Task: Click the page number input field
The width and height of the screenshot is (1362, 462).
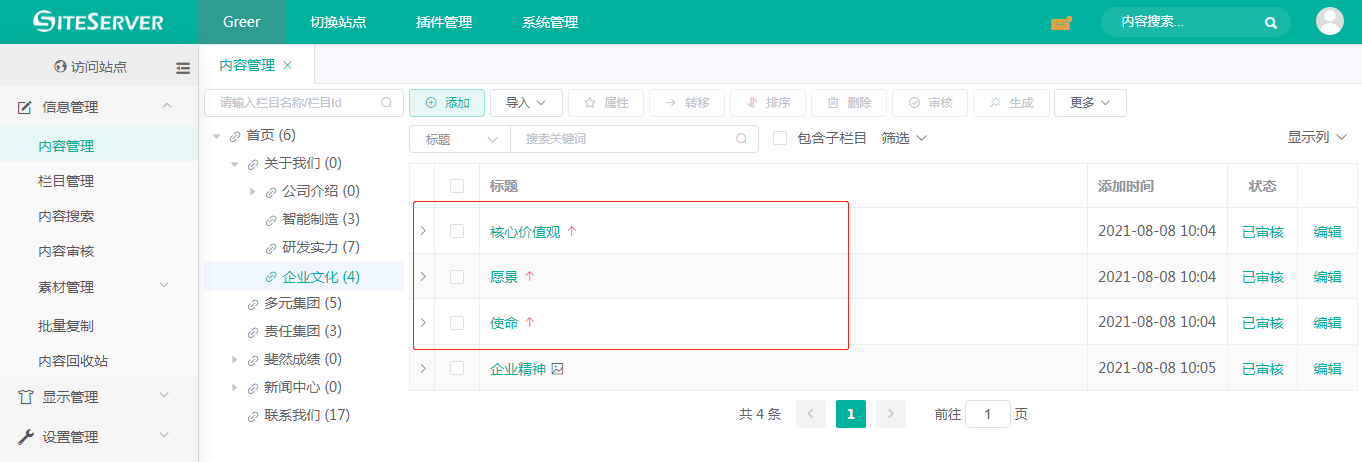Action: tap(987, 414)
